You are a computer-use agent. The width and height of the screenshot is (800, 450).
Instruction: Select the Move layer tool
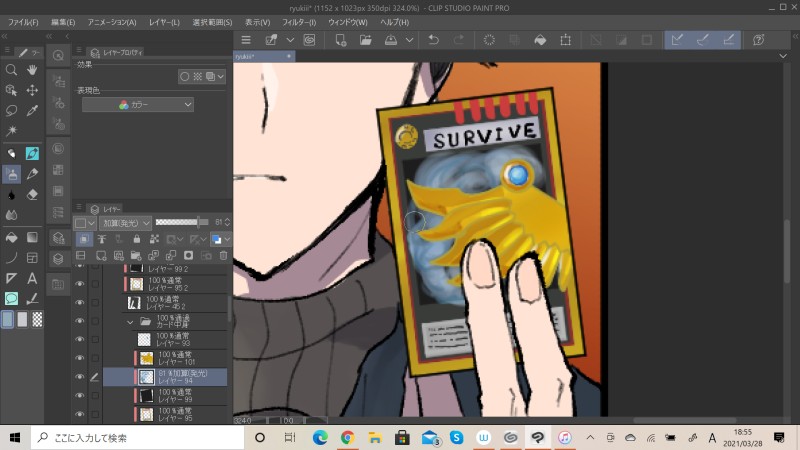[32, 90]
